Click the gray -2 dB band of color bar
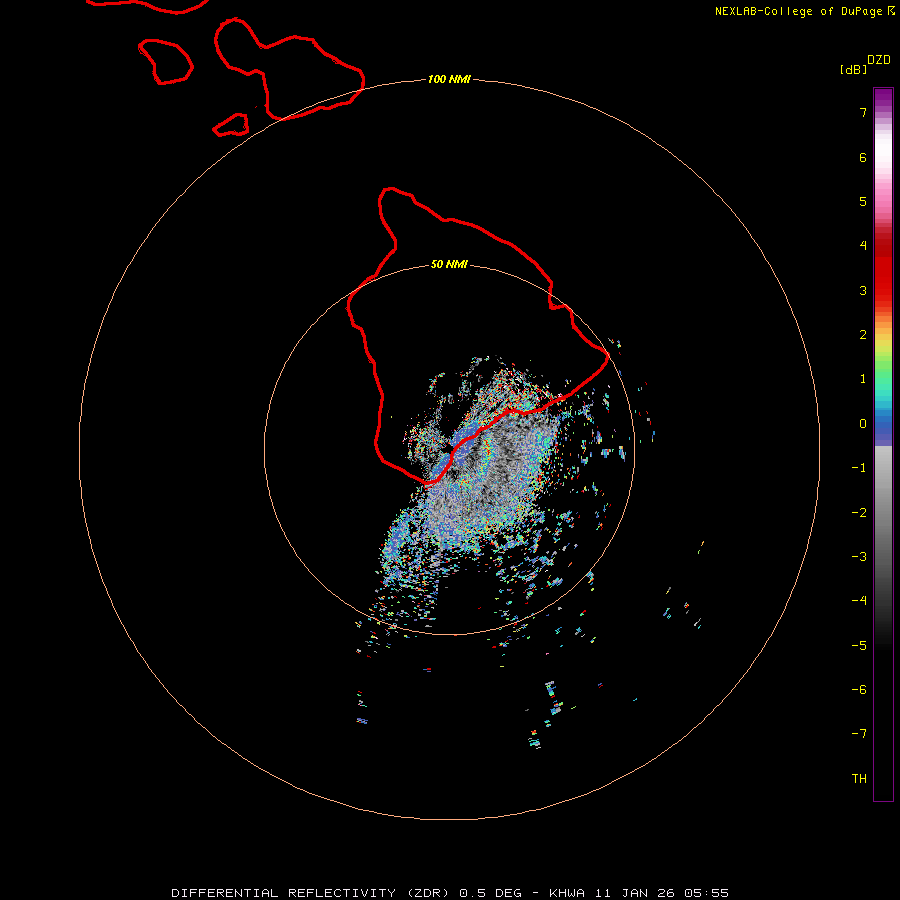The height and width of the screenshot is (900, 900). [883, 513]
